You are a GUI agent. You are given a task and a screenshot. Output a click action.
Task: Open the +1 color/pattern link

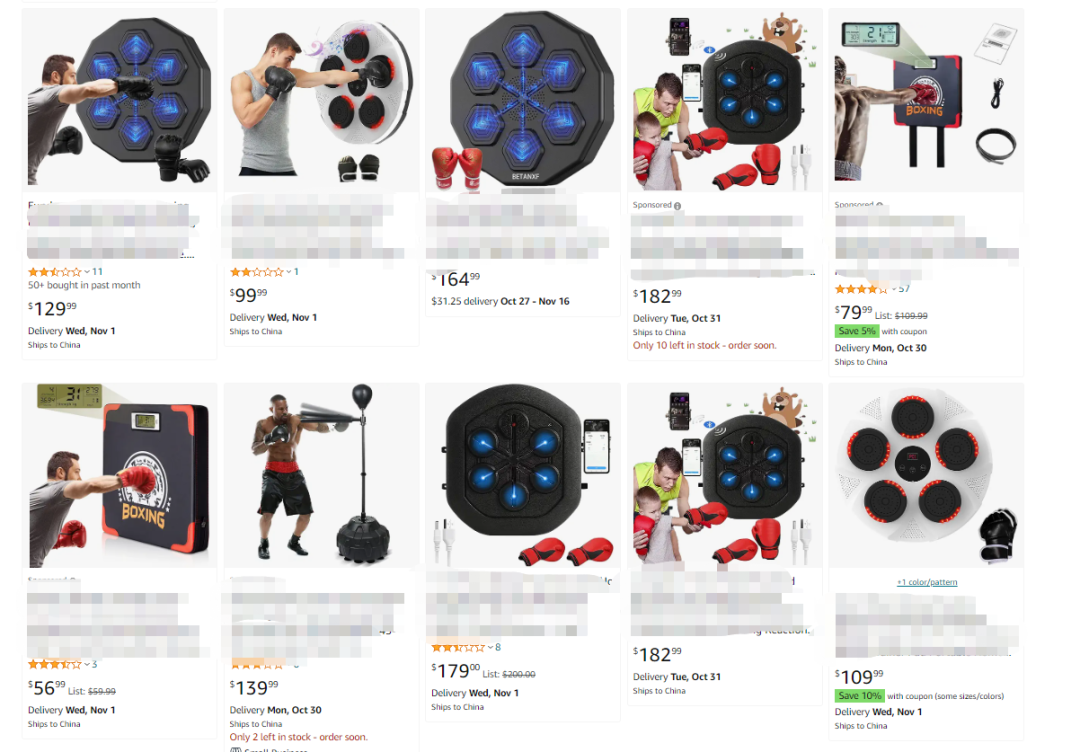click(926, 583)
